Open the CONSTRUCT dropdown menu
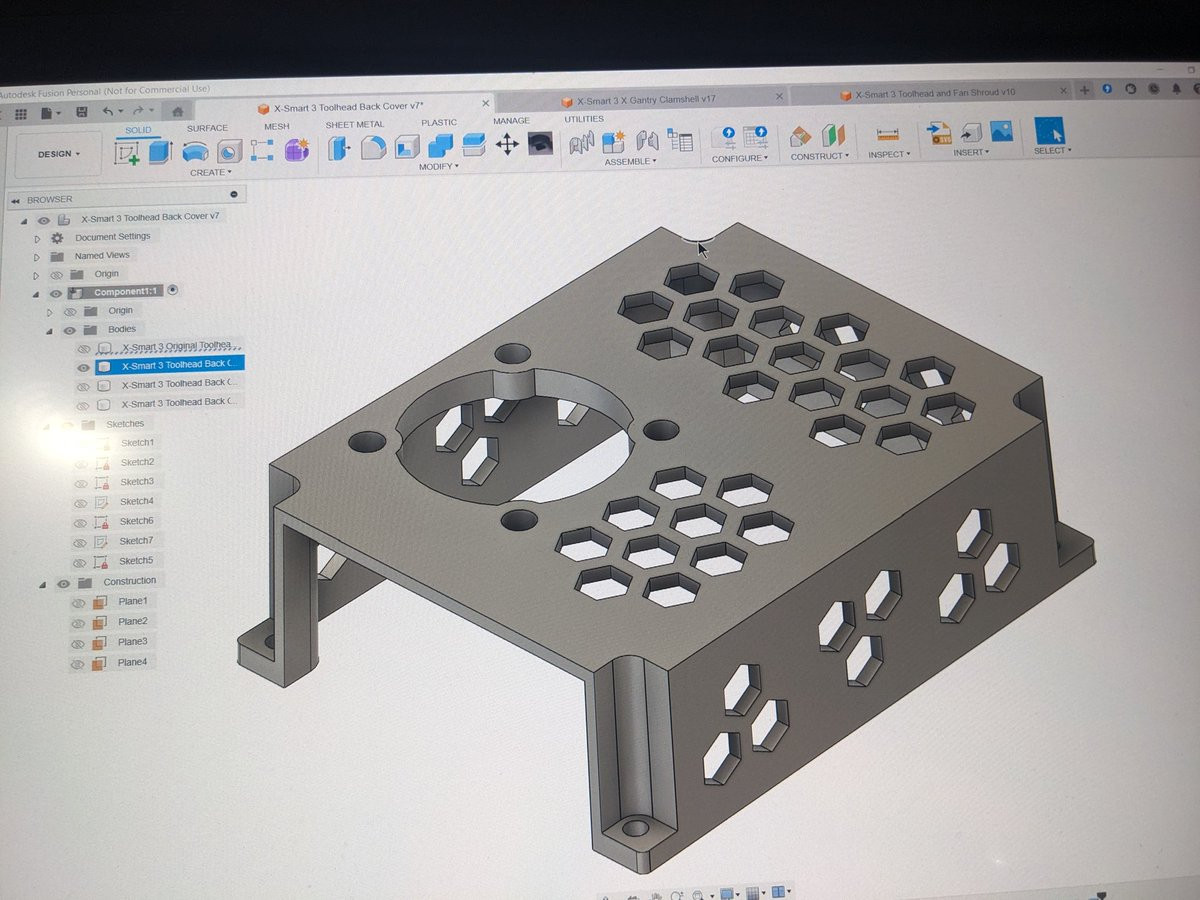 [819, 156]
